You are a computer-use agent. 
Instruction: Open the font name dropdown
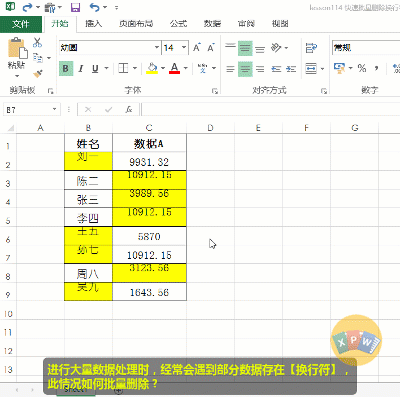157,48
